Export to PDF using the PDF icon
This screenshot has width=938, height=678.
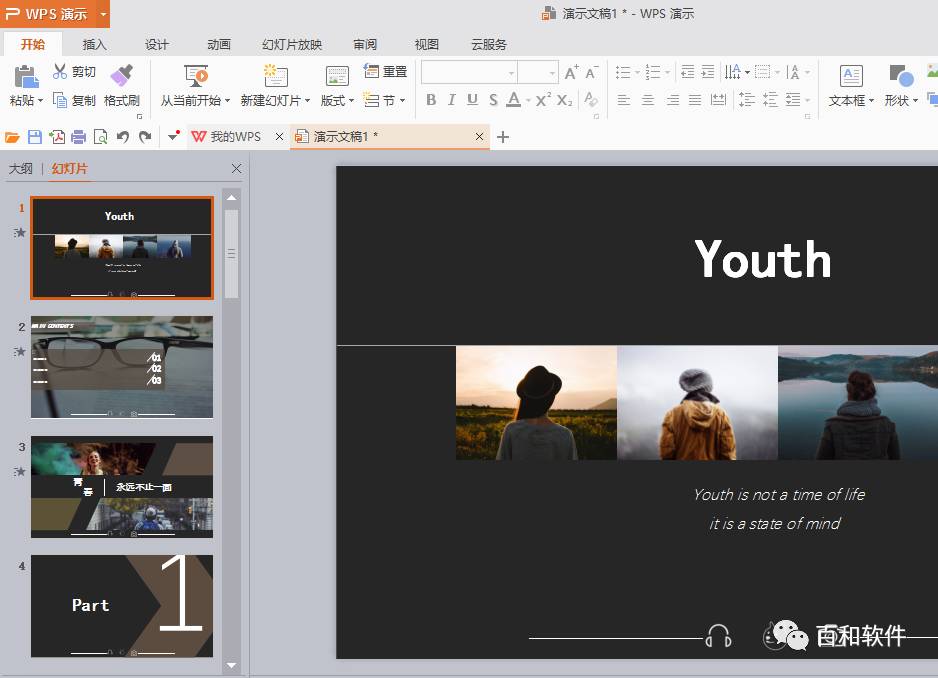pos(57,137)
